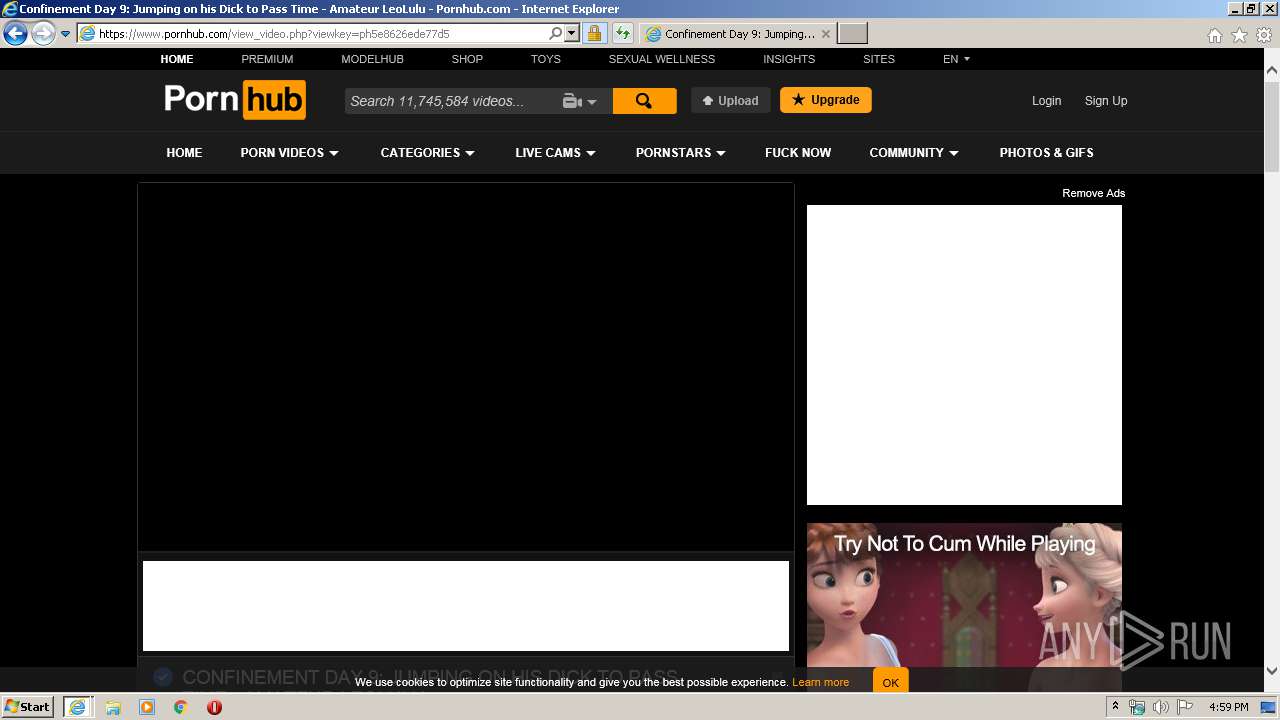This screenshot has width=1280, height=720.
Task: Click the network tray icon
Action: pos(1137,707)
